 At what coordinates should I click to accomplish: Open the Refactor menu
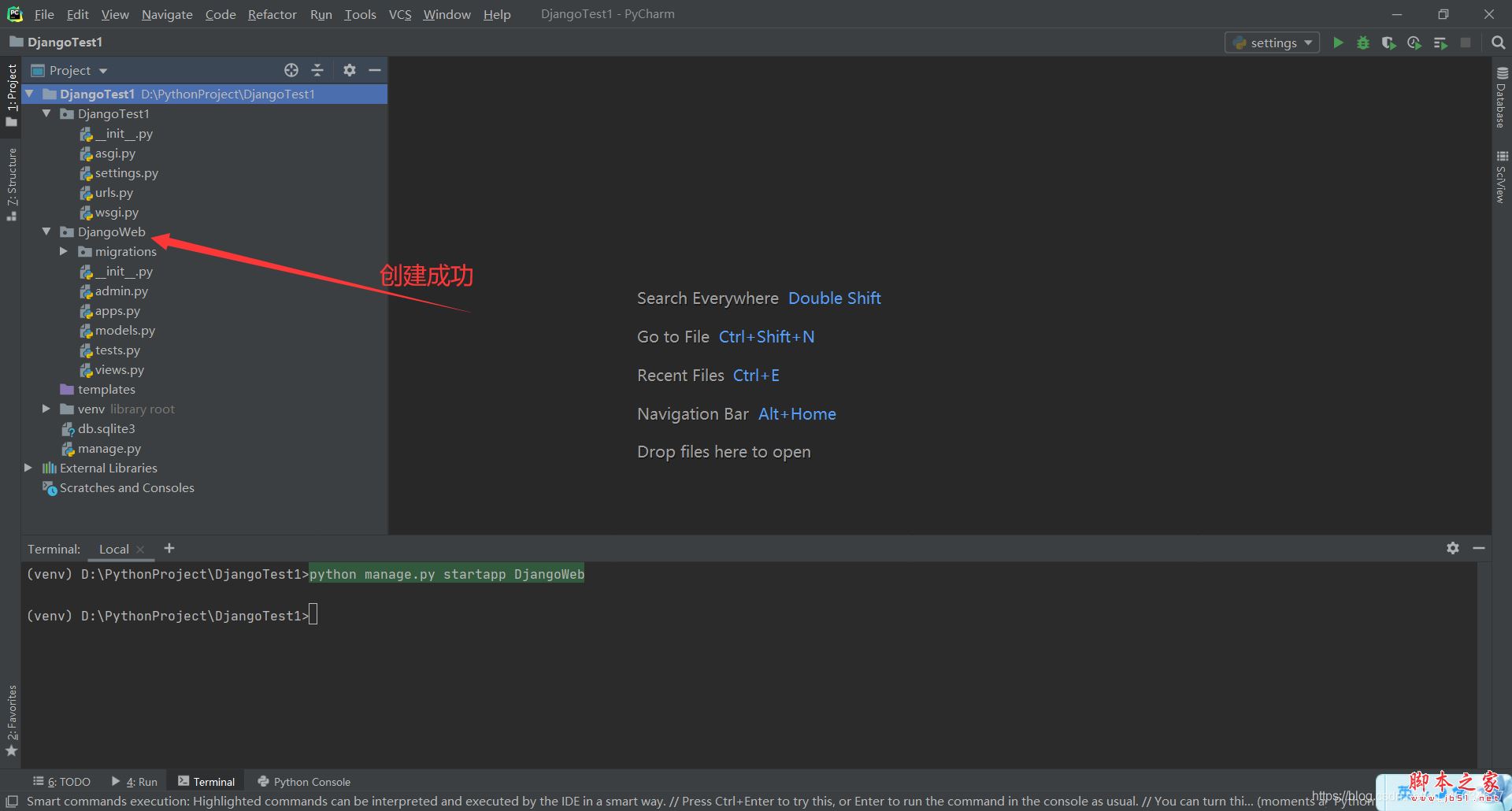(272, 14)
